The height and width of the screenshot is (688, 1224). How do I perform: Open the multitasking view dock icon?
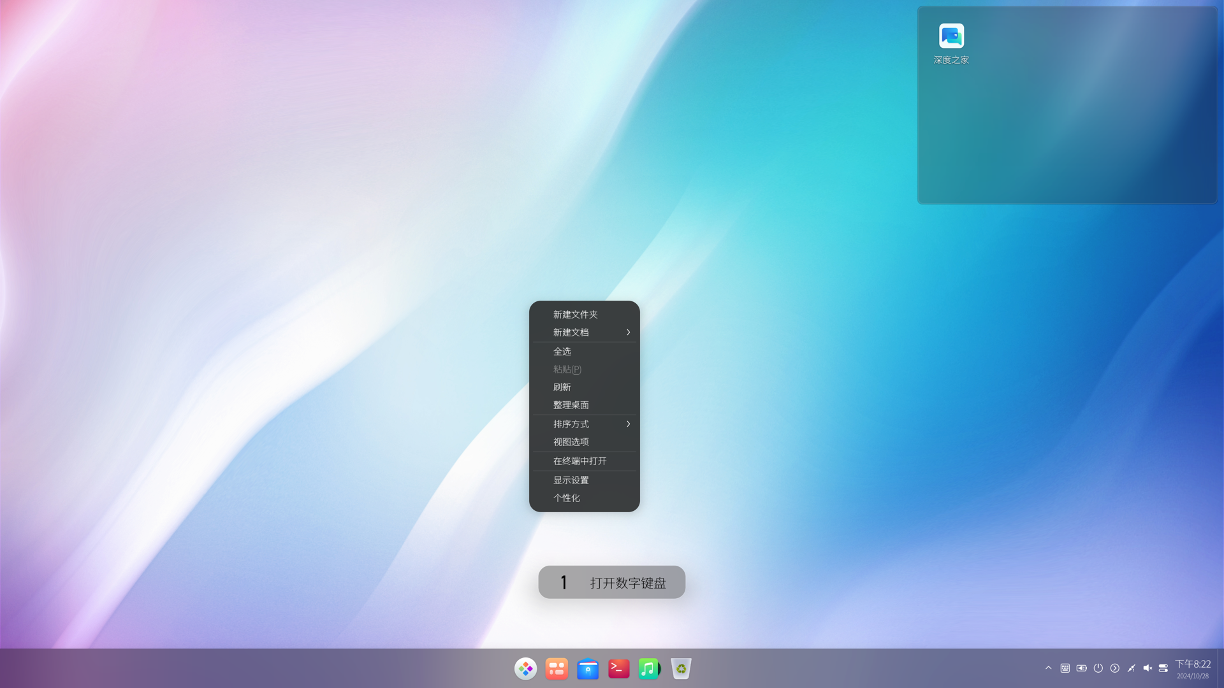[x=557, y=668]
